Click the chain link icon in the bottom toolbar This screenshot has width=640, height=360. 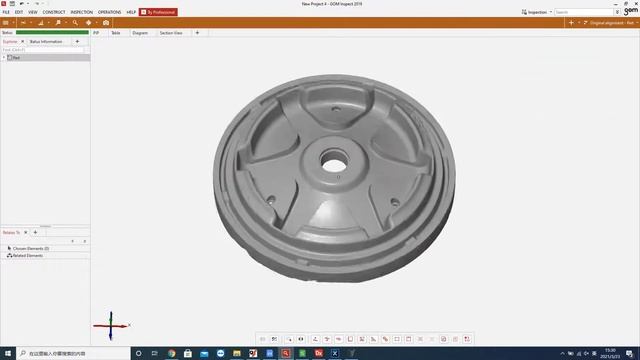tap(385, 339)
